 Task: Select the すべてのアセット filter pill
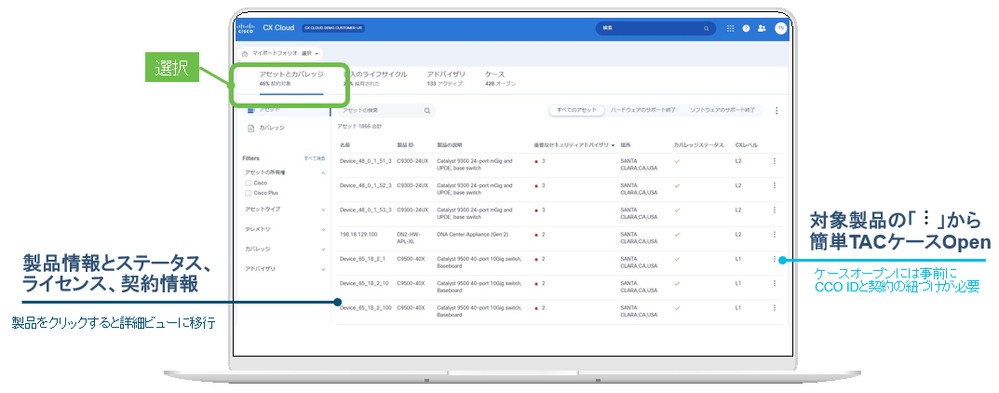click(576, 110)
